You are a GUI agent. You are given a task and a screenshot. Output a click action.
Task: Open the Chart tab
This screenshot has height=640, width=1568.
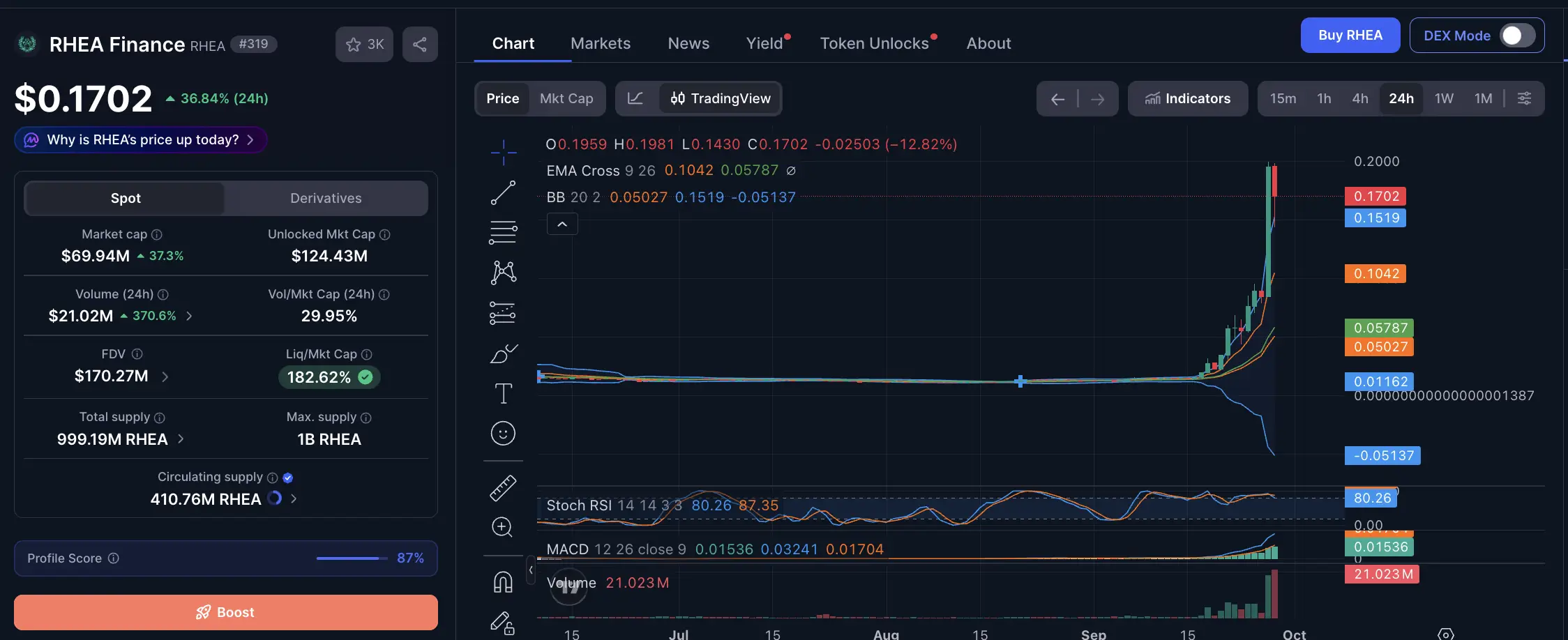513,43
